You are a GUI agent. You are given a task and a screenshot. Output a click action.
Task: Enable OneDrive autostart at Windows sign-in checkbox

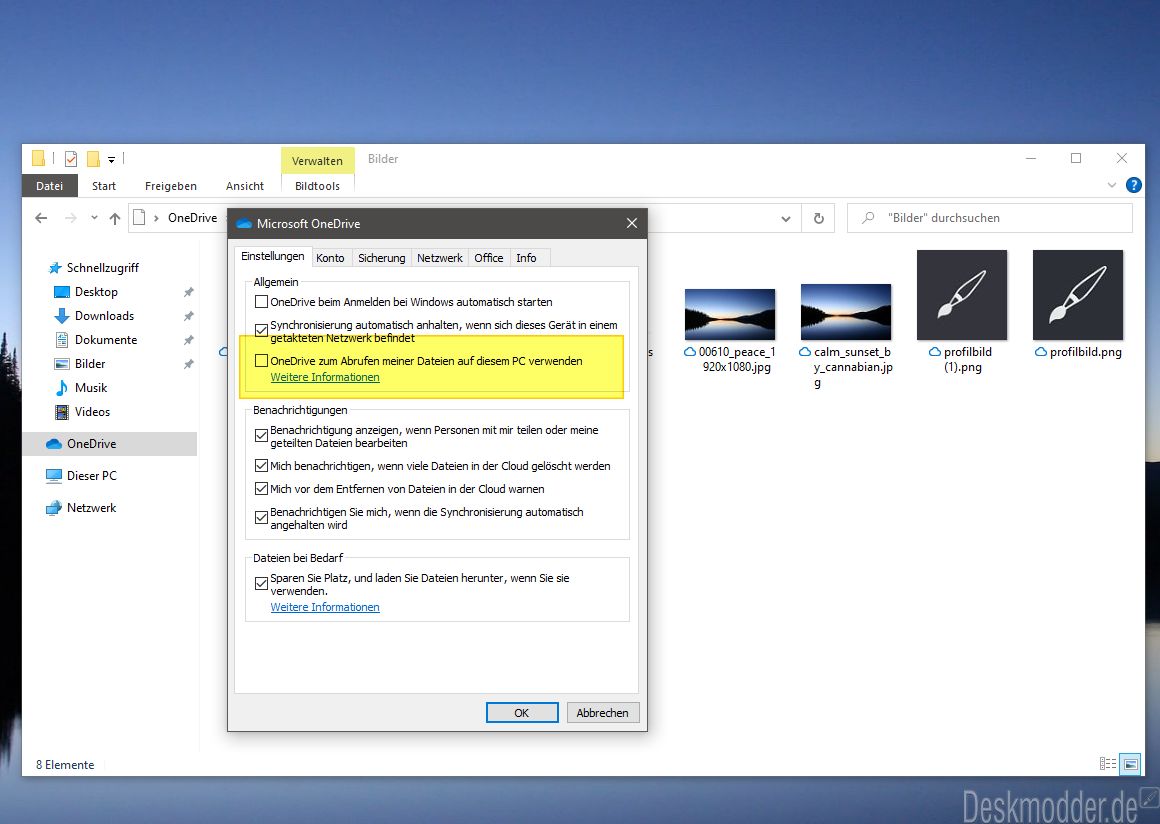[261, 302]
